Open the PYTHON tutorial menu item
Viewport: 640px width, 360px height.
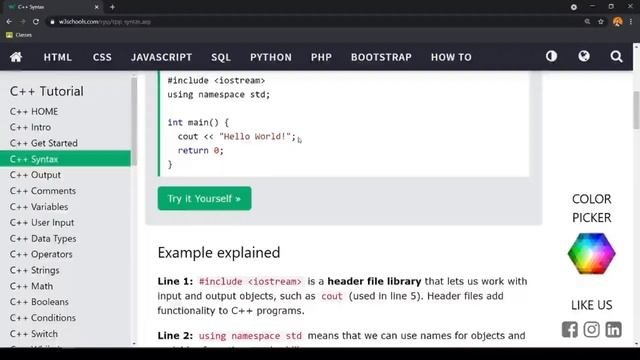click(271, 57)
